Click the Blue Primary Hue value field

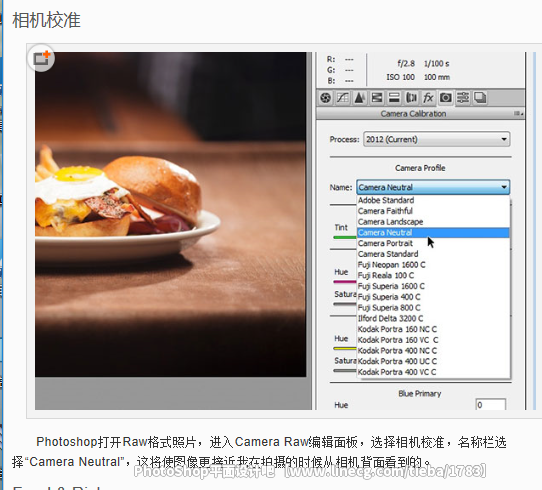[x=491, y=405]
